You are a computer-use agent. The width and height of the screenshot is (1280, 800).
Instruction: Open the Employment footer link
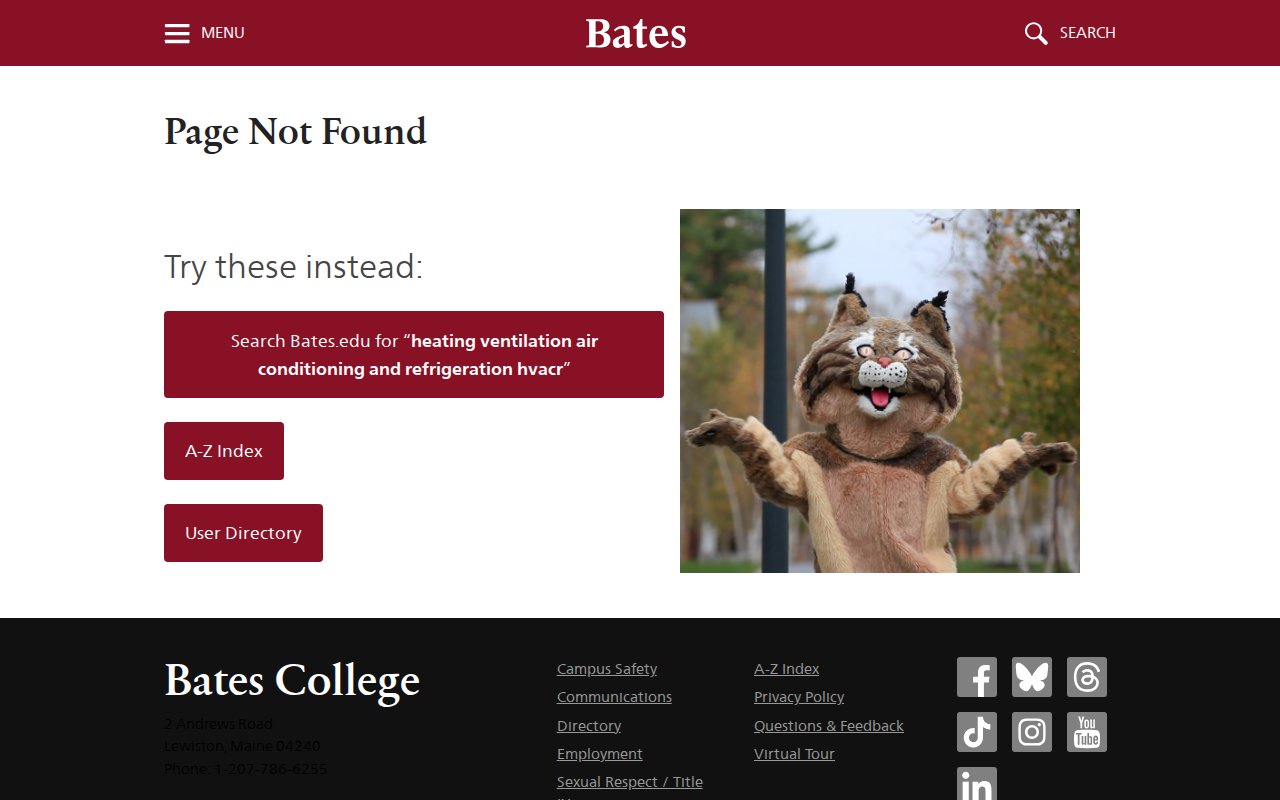tap(599, 754)
